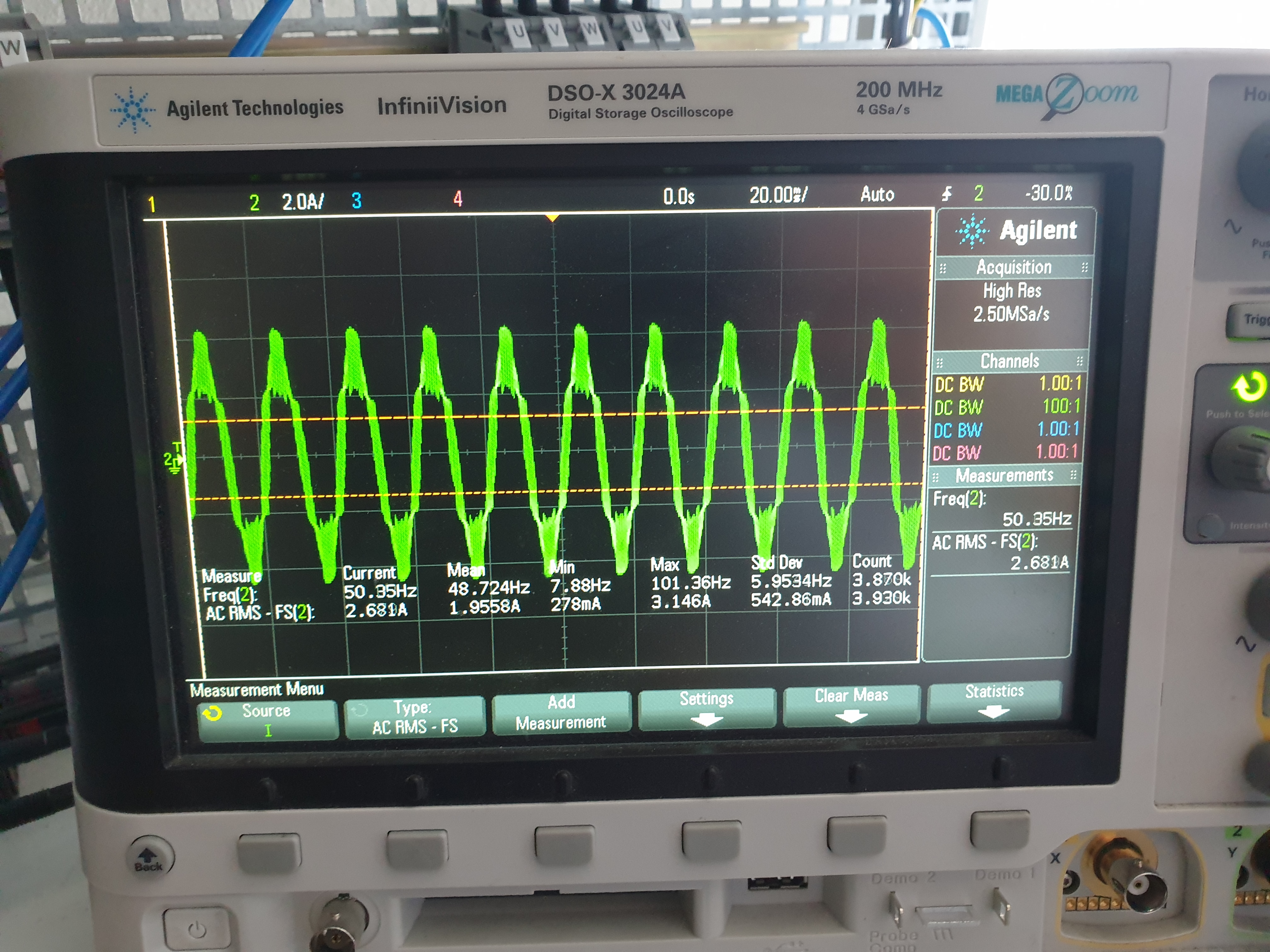Click the grip icon beside Channels header
Viewport: 1270px width, 952px height.
point(940,363)
